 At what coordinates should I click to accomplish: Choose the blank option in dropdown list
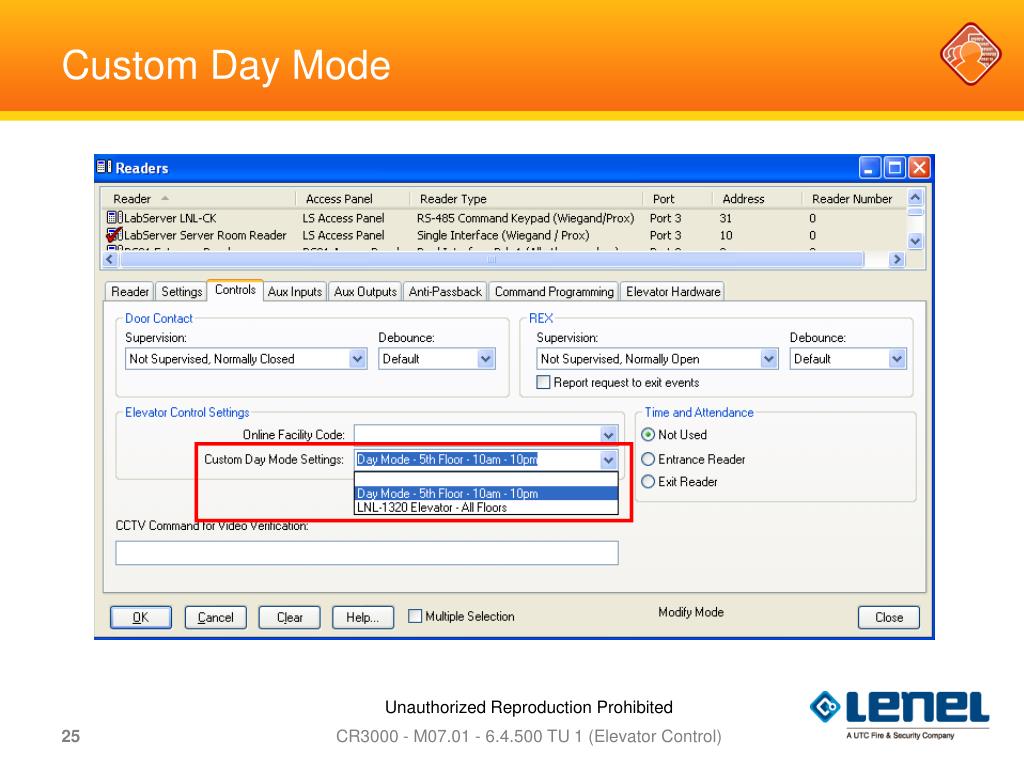[486, 480]
